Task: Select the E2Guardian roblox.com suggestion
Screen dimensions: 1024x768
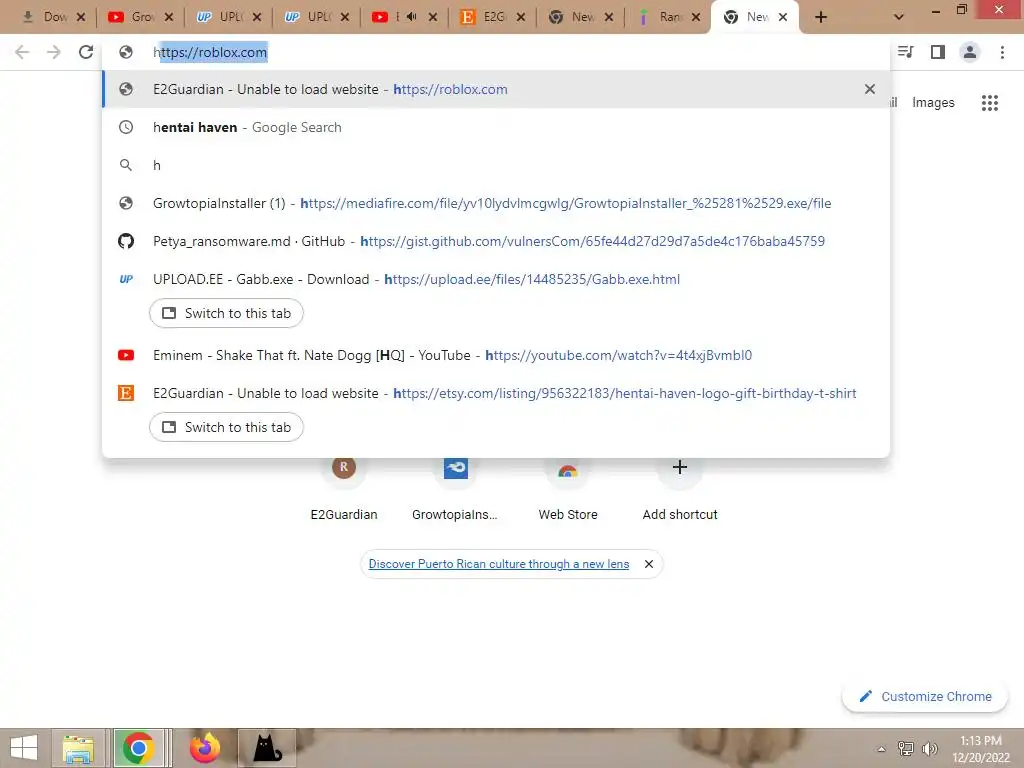Action: (x=496, y=89)
